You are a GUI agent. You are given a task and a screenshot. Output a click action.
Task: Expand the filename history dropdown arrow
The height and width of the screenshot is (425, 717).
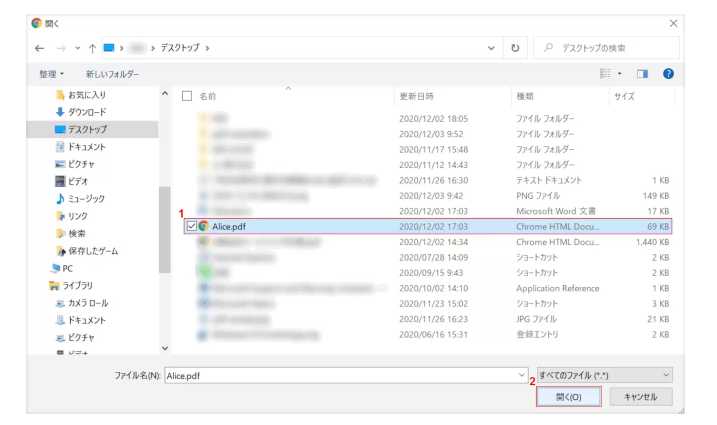tap(522, 373)
